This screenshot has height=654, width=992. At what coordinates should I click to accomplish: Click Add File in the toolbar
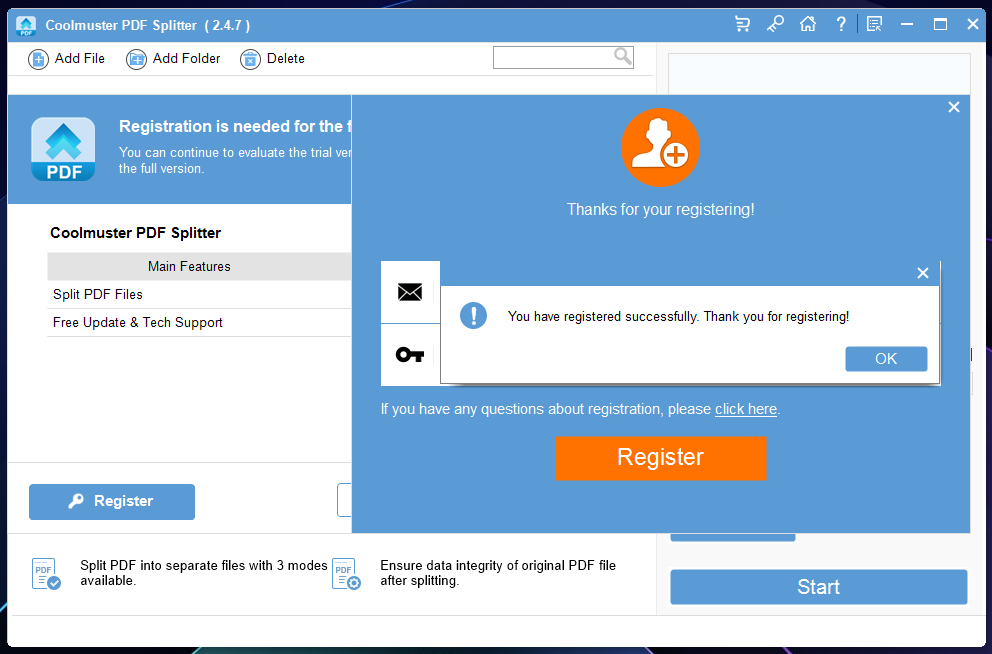point(67,59)
